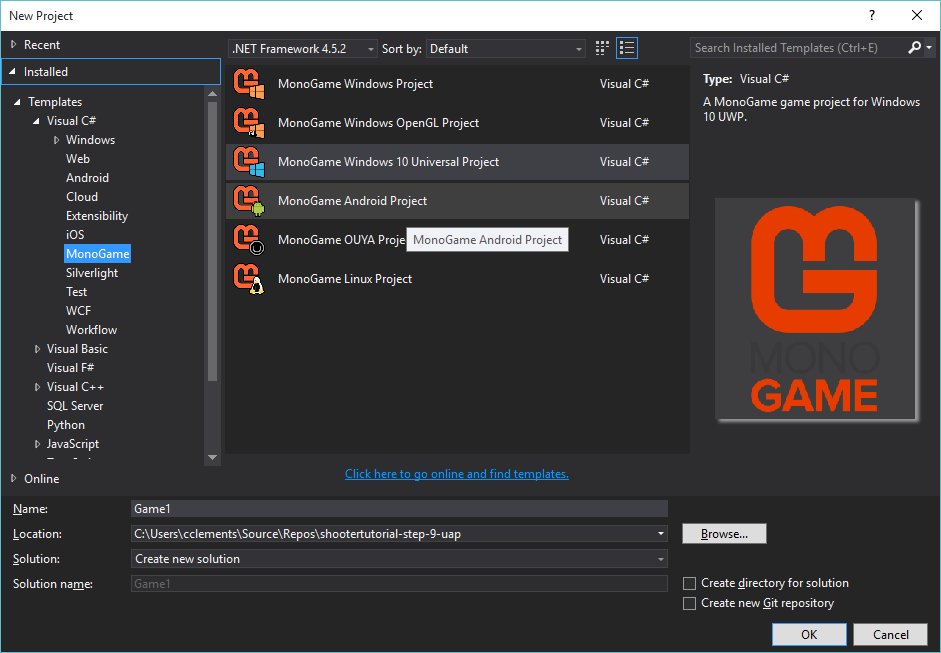The height and width of the screenshot is (653, 941).
Task: Switch to medium icons grid view
Action: (602, 48)
